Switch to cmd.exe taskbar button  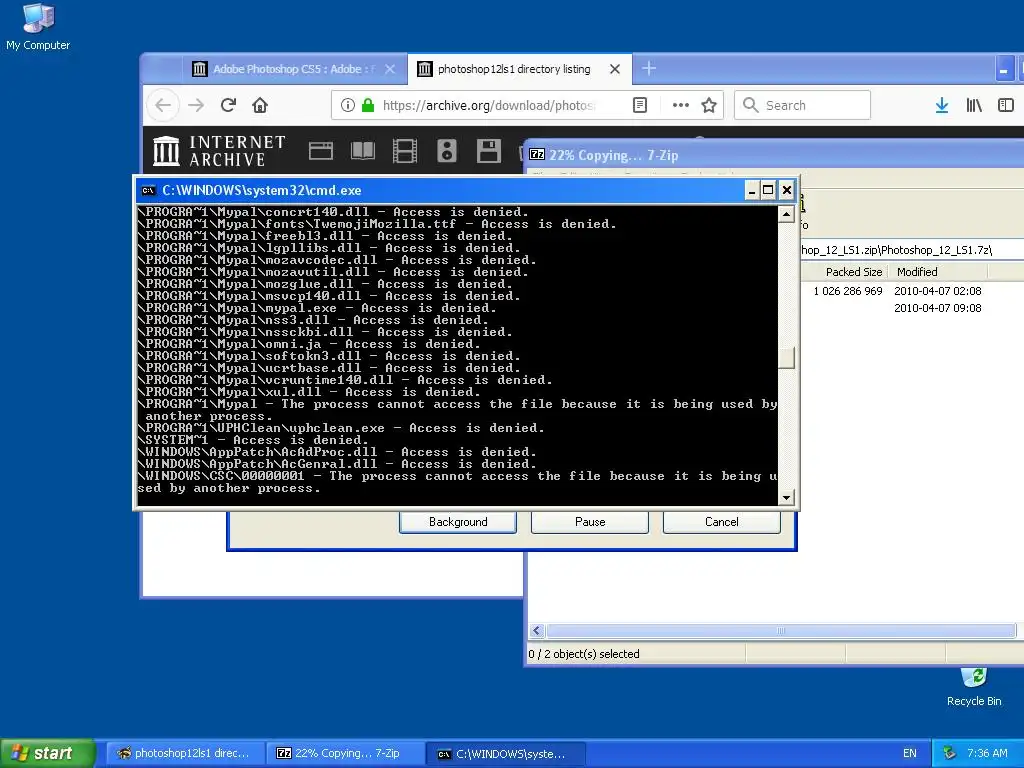tap(505, 753)
